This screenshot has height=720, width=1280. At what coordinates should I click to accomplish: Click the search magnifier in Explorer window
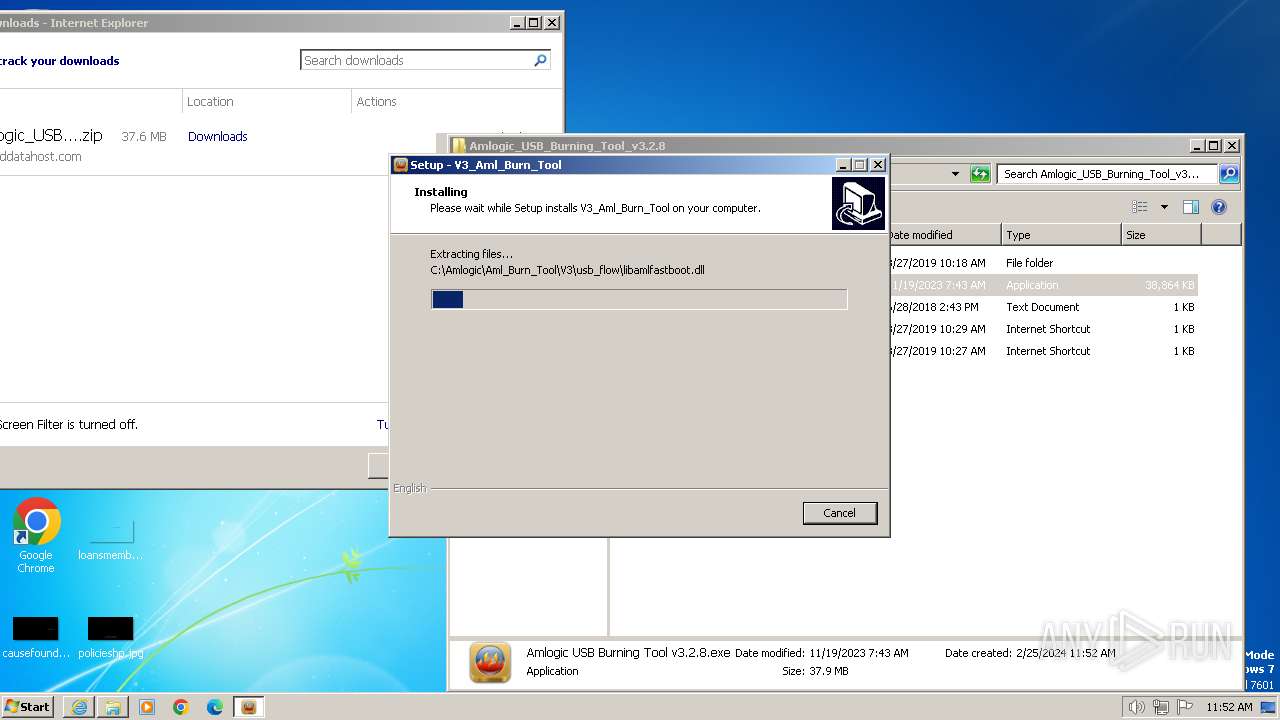point(1229,174)
